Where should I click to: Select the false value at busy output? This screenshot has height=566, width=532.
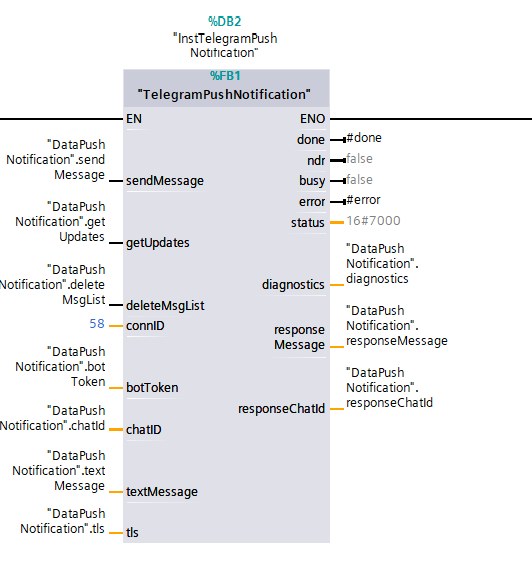point(359,179)
